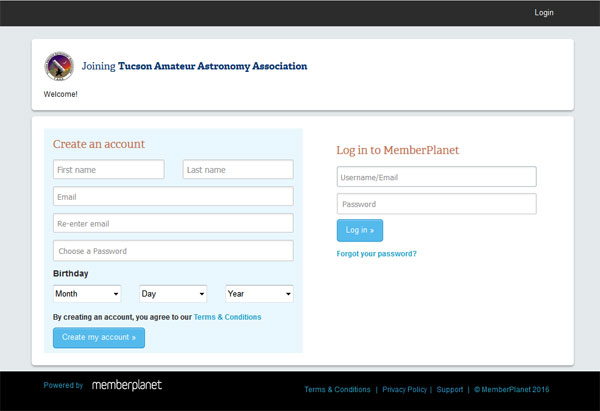600x411 pixels.
Task: Open the Month birthday dropdown
Action: (87, 294)
